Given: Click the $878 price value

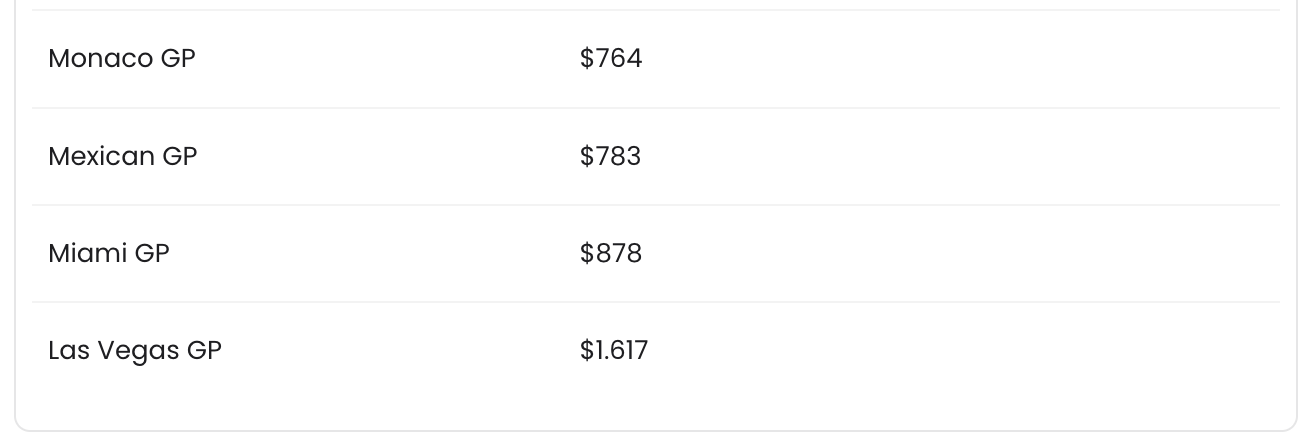Looking at the screenshot, I should [x=611, y=253].
